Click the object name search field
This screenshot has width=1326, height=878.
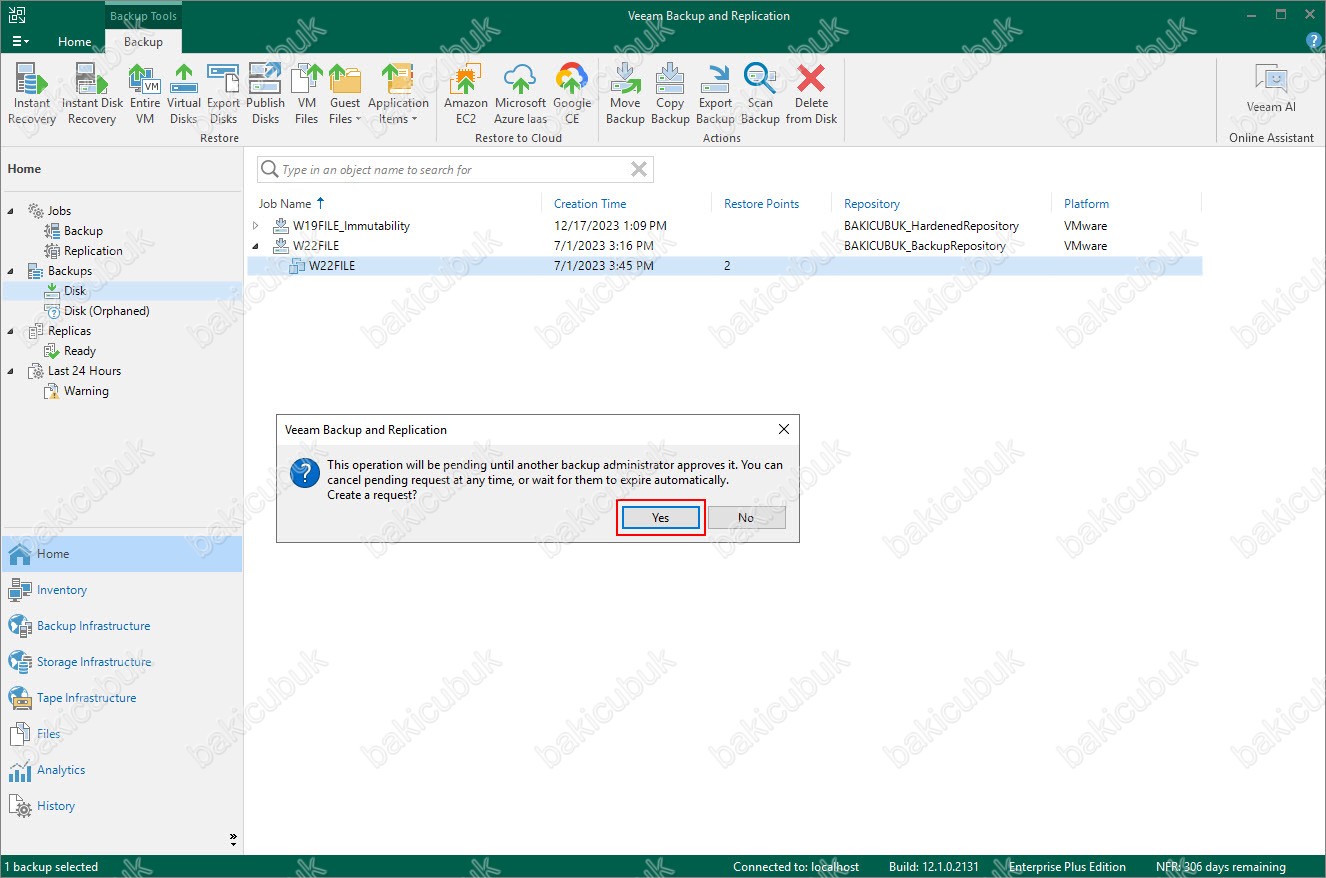450,170
